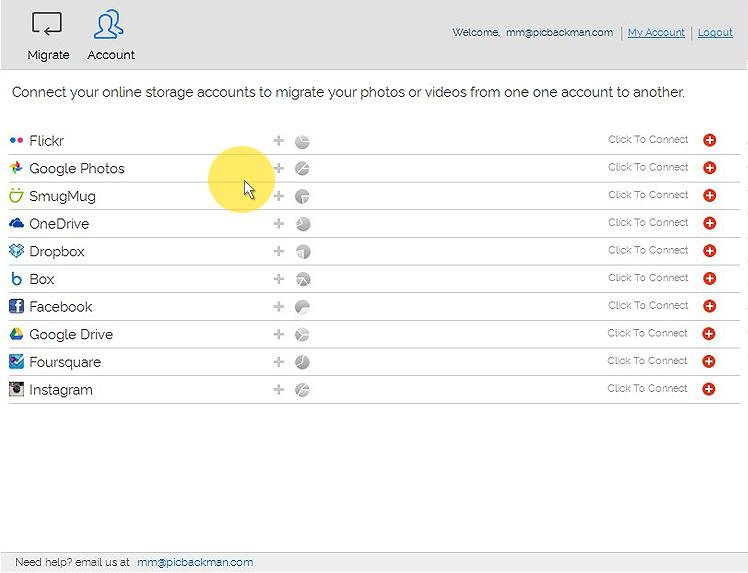Click the gray plus icon beside Facebook
The height and width of the screenshot is (573, 748).
click(x=279, y=307)
